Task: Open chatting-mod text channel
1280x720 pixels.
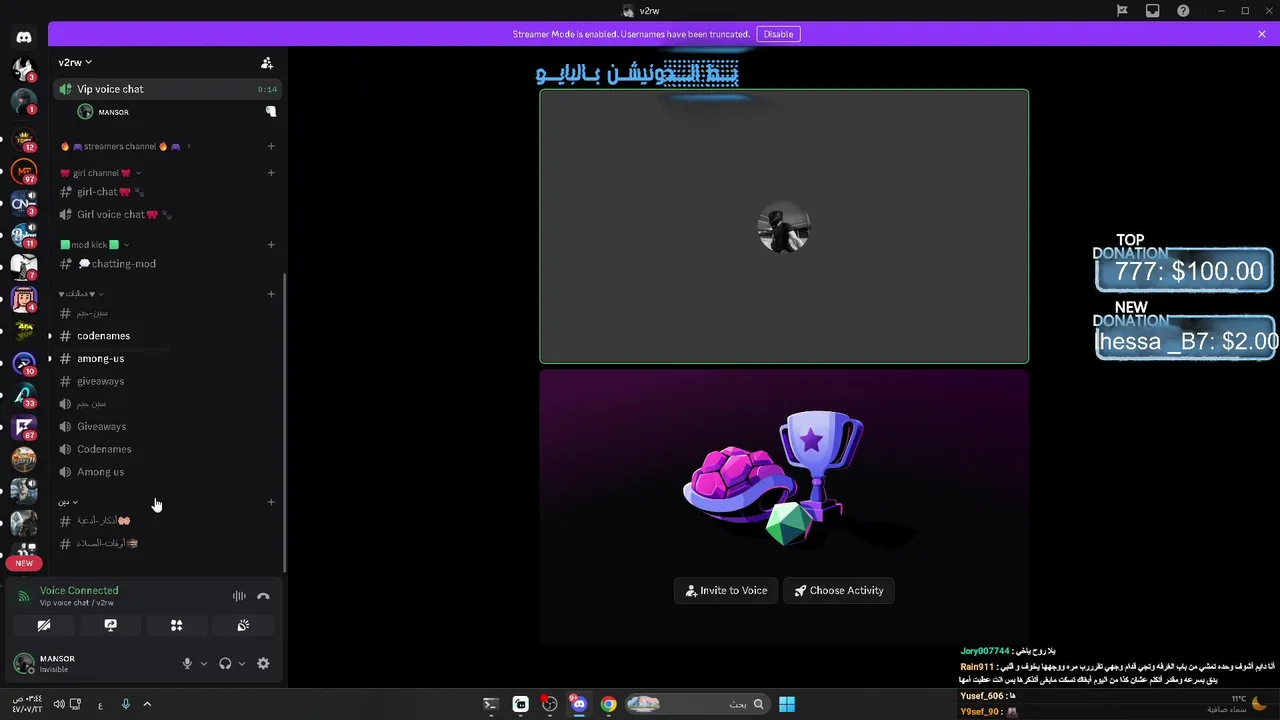Action: click(167, 264)
